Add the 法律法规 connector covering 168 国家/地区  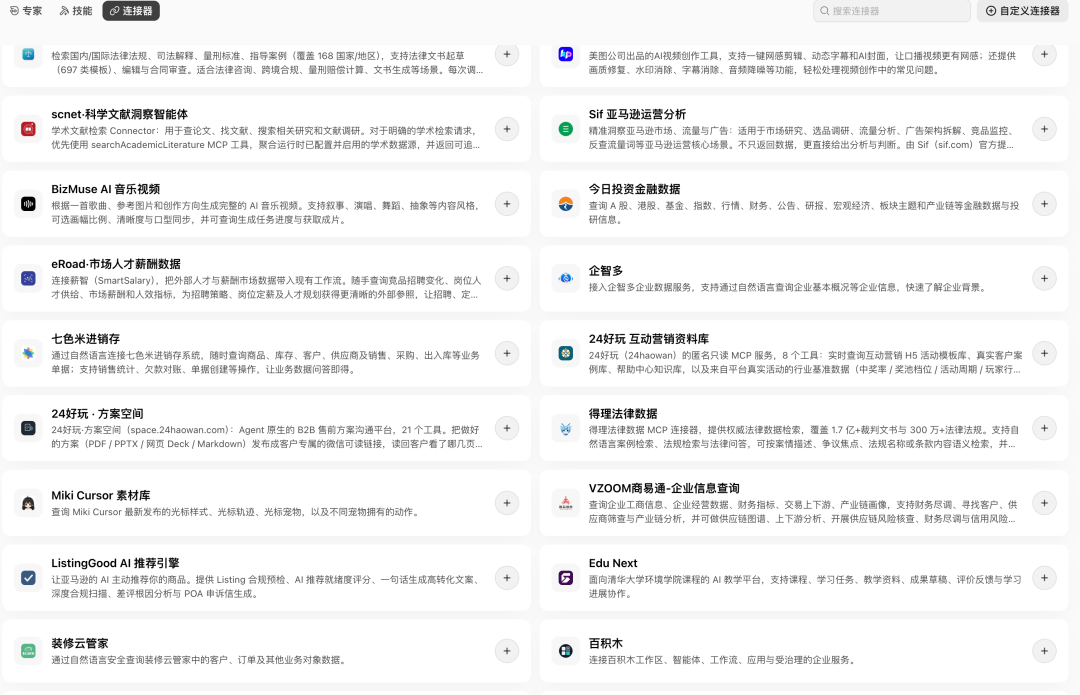507,54
